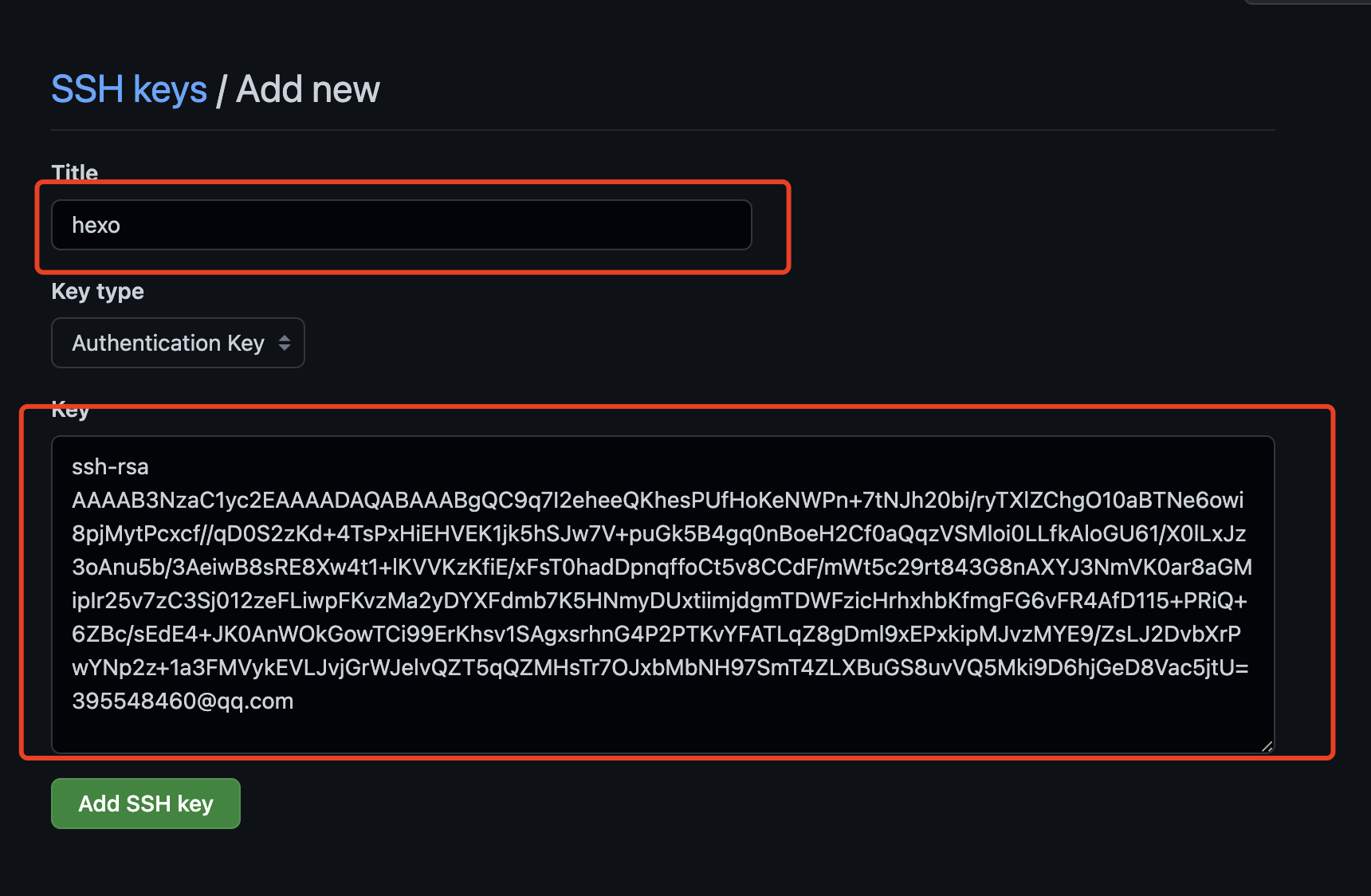Click the Title field label

point(75,172)
